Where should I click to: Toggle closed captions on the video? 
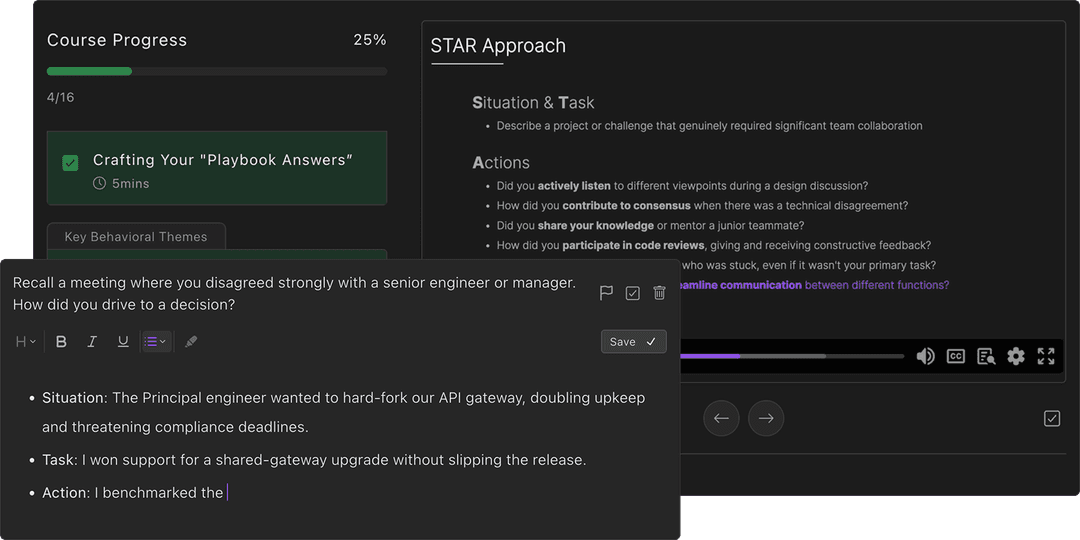956,356
